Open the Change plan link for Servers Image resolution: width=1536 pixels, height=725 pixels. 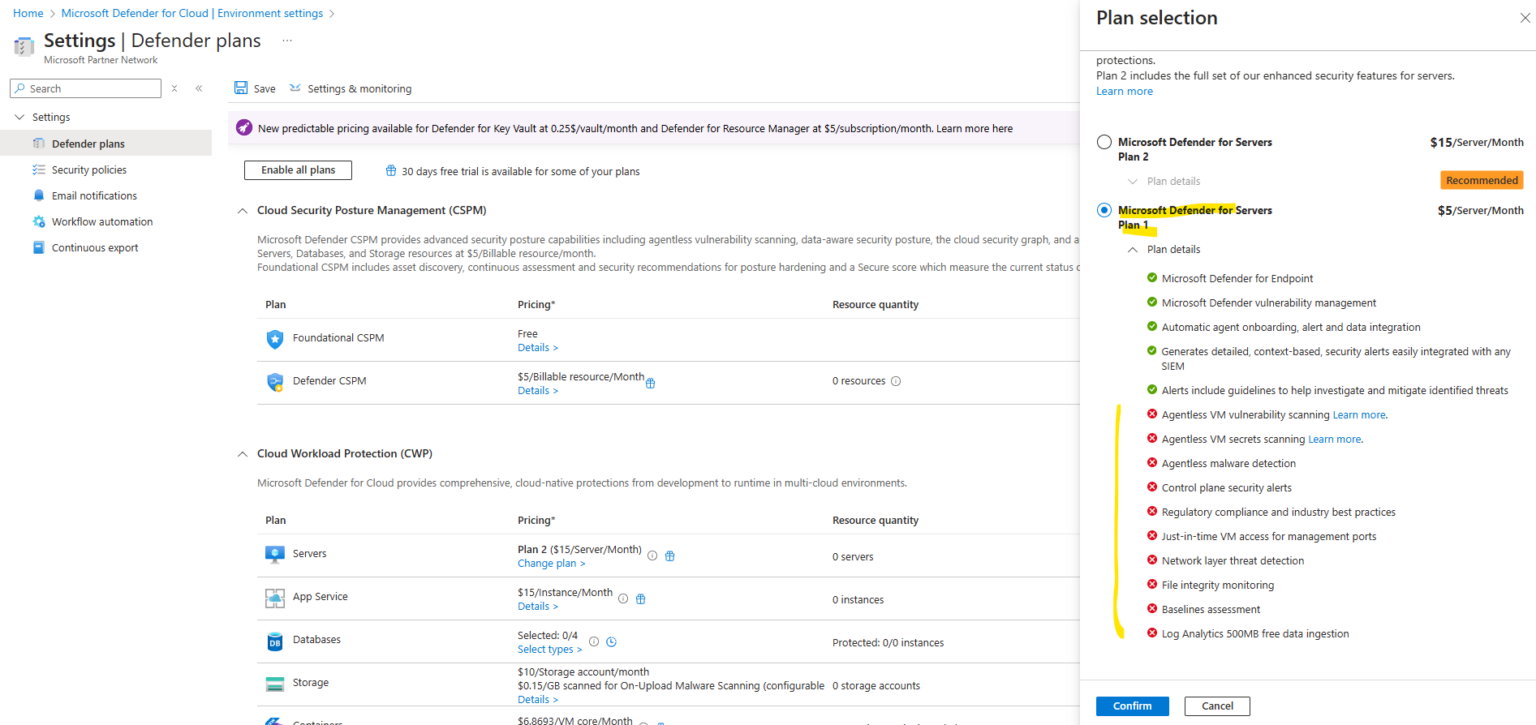549,563
